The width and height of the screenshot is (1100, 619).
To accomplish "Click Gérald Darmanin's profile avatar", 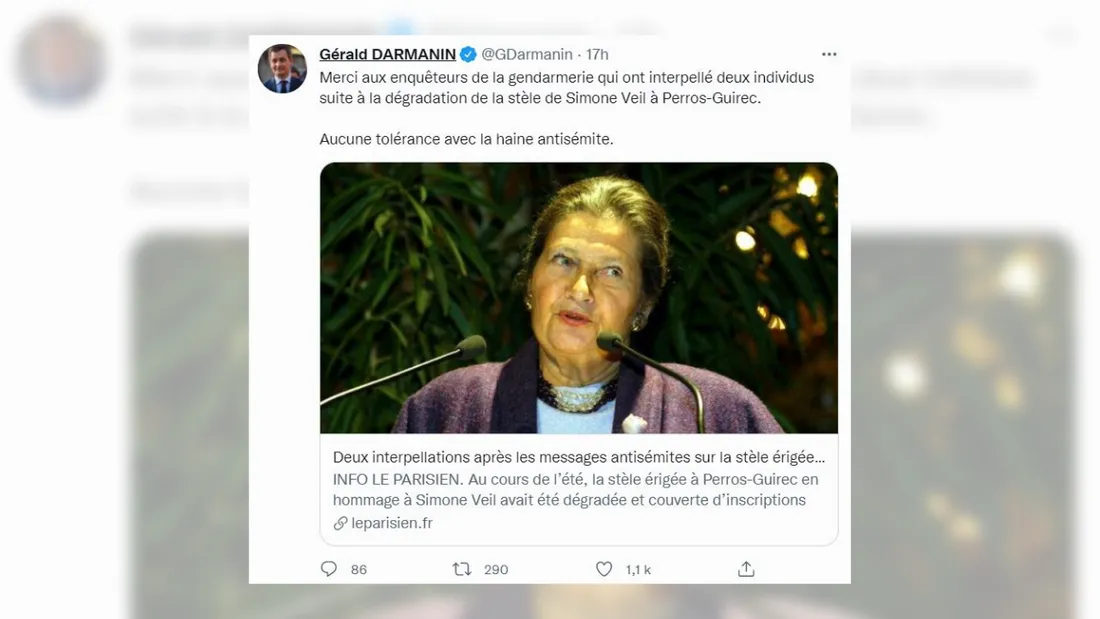I will [x=282, y=70].
